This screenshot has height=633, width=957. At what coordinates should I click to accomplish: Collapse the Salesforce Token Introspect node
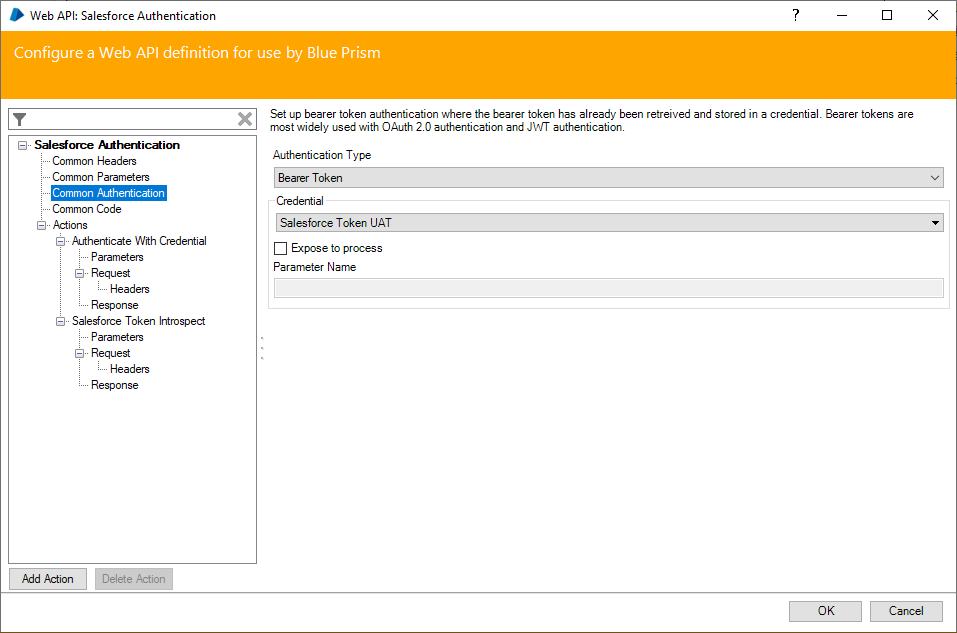click(61, 321)
